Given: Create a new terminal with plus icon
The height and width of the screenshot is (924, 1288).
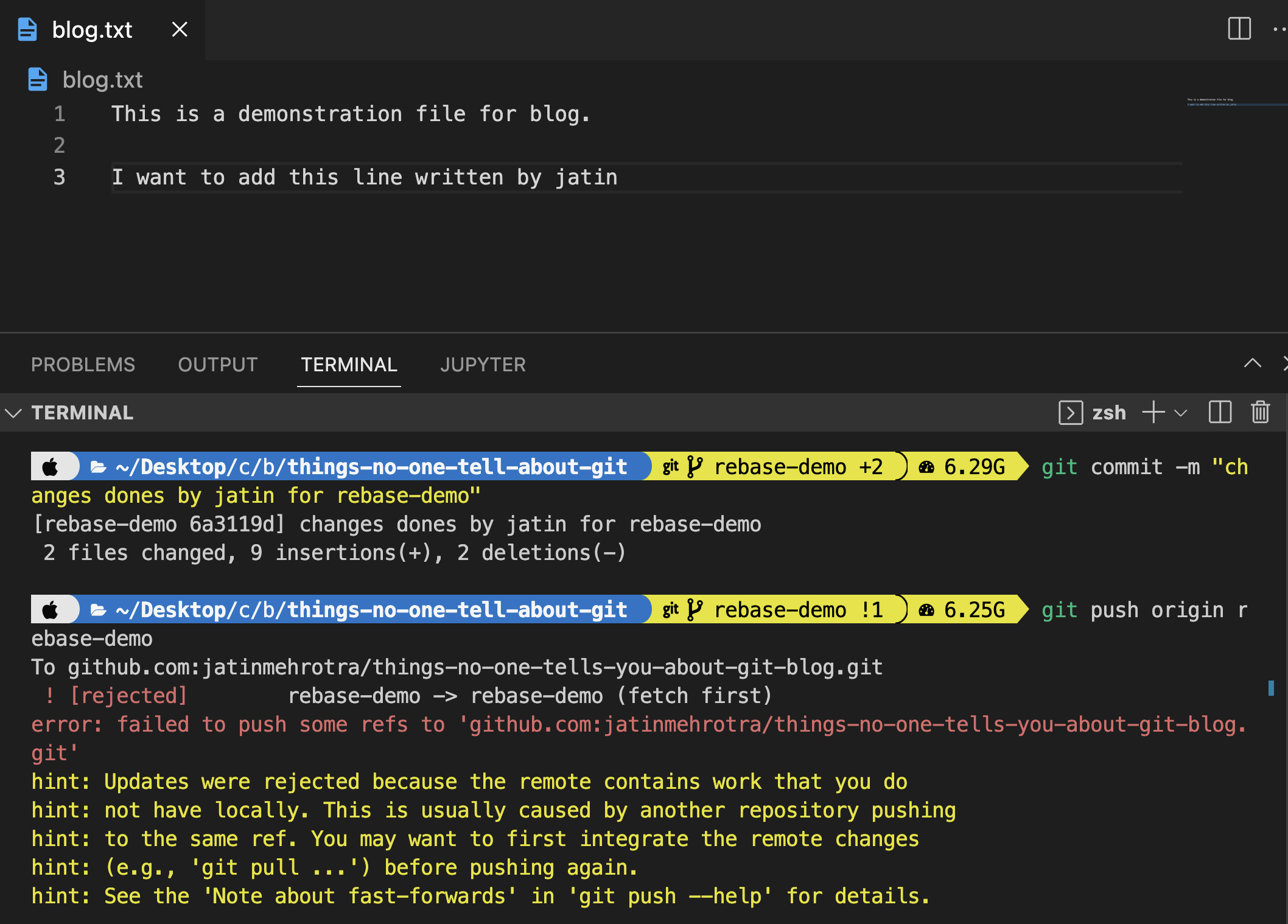Looking at the screenshot, I should coord(1153,412).
